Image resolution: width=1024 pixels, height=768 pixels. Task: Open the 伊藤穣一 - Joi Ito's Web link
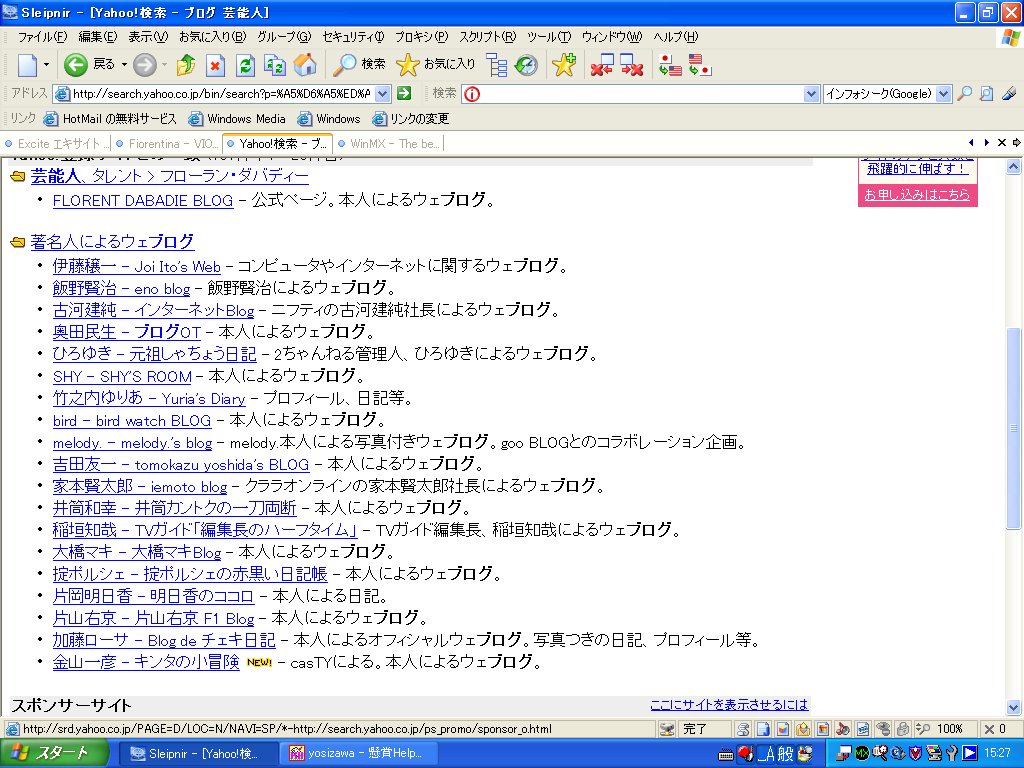coord(136,266)
